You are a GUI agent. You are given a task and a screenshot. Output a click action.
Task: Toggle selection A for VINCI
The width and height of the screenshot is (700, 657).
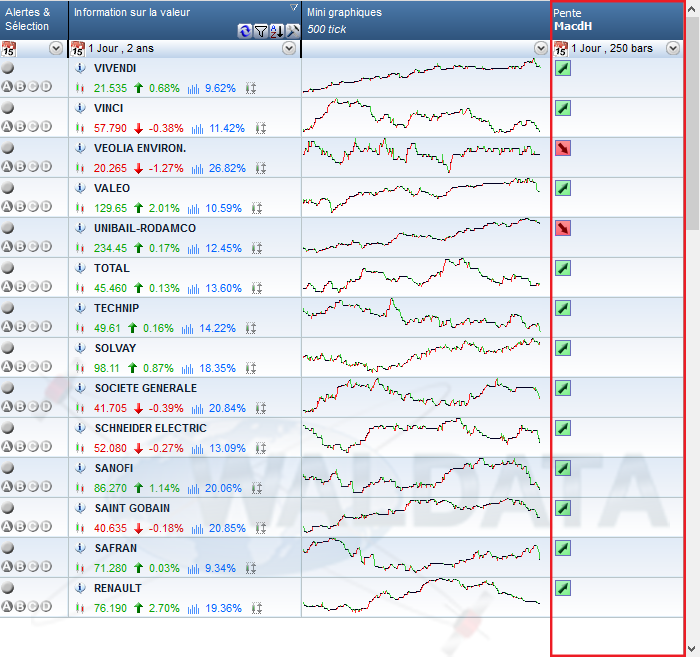point(7,127)
